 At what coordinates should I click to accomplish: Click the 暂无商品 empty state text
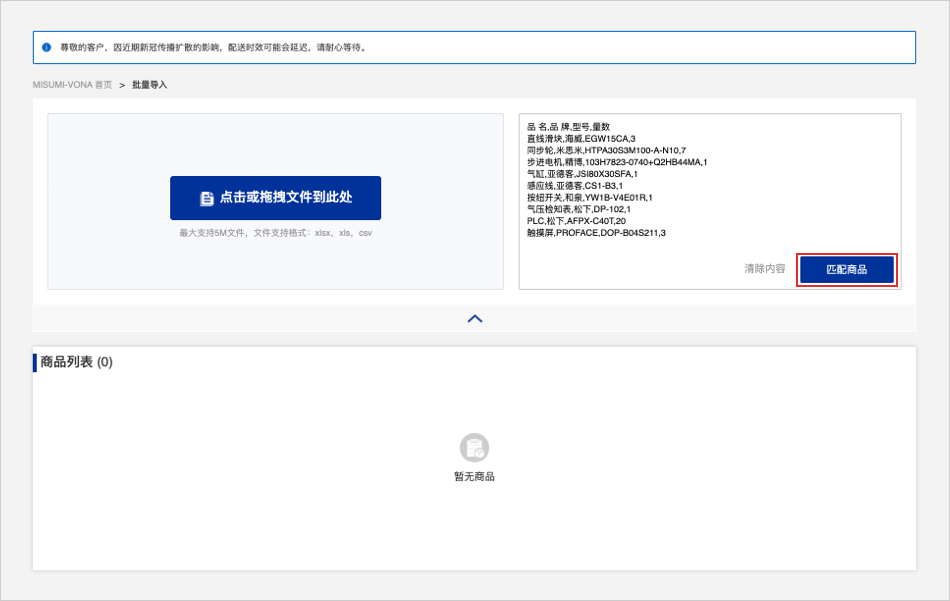tap(474, 477)
